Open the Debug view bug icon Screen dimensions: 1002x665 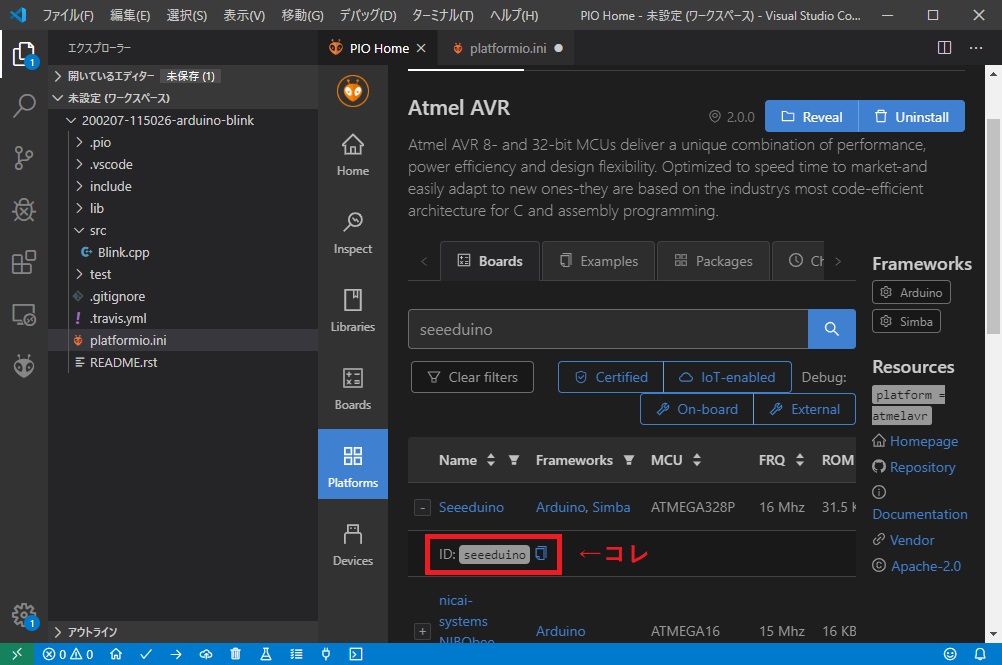pyautogui.click(x=24, y=210)
